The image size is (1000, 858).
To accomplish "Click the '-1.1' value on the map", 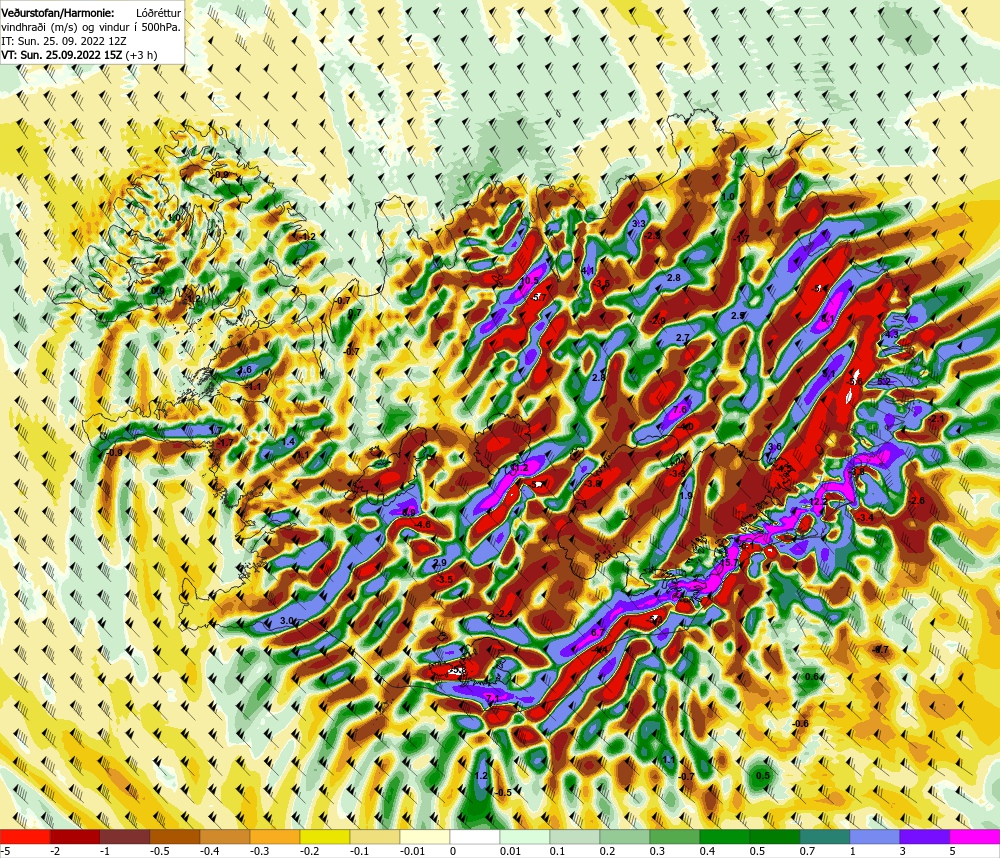I will pos(254,387).
